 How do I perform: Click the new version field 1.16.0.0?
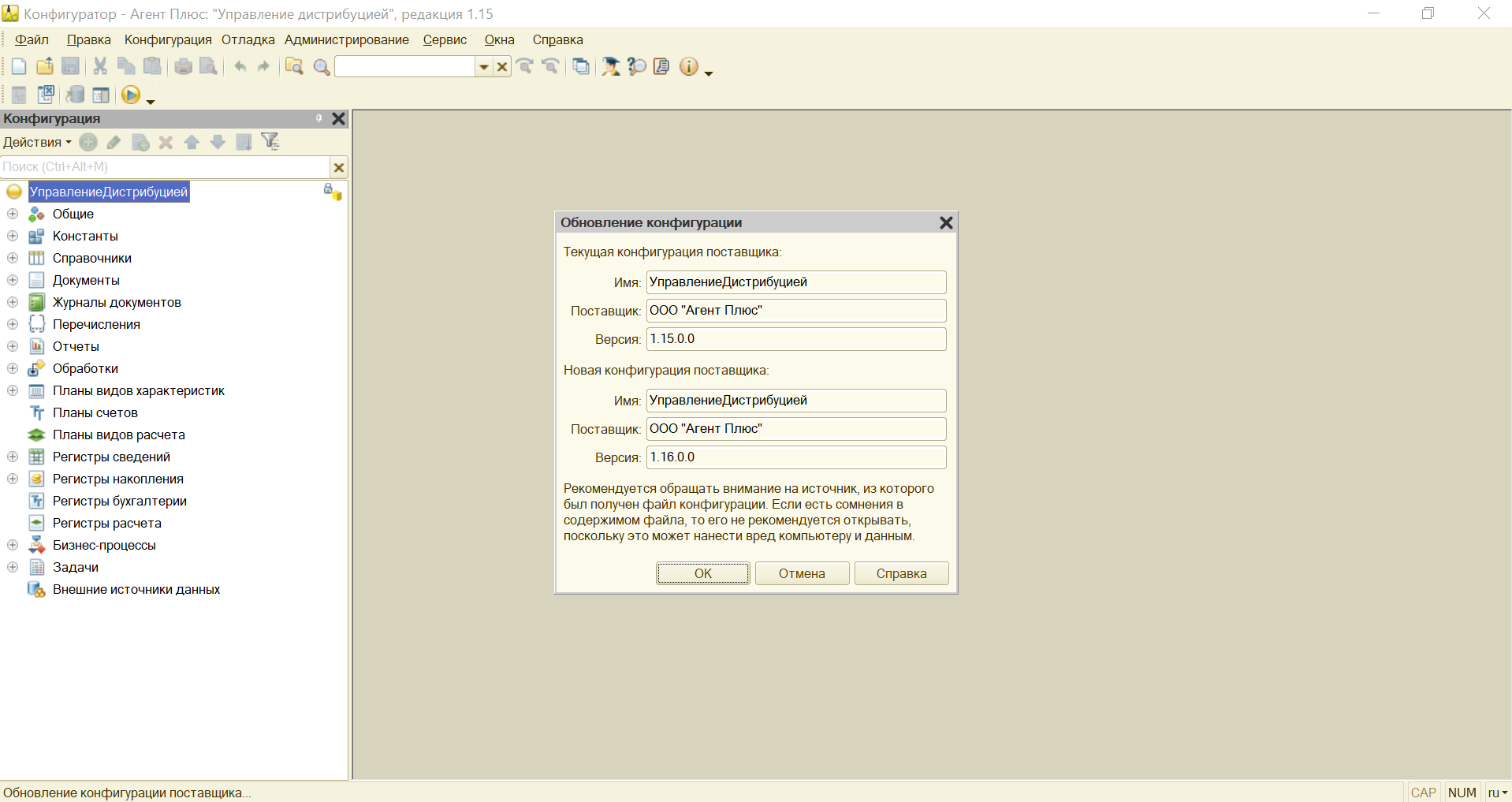(796, 457)
